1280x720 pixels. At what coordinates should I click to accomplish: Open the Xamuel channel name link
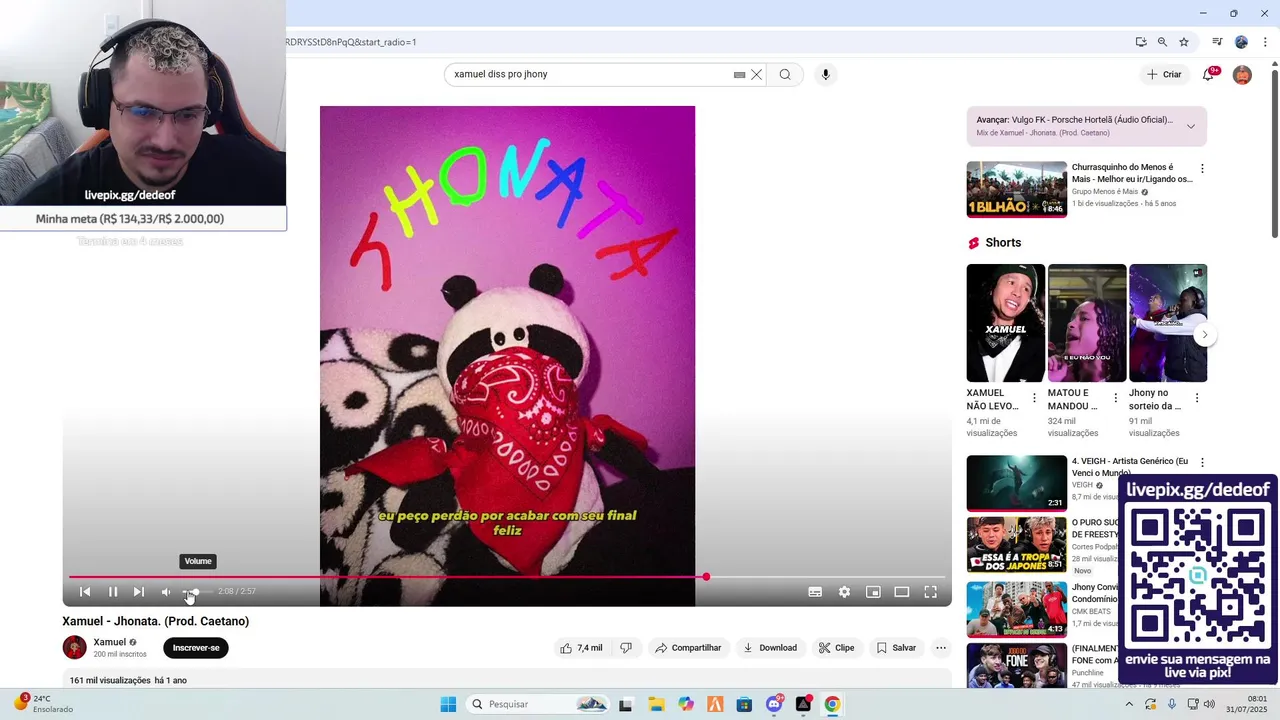[110, 642]
